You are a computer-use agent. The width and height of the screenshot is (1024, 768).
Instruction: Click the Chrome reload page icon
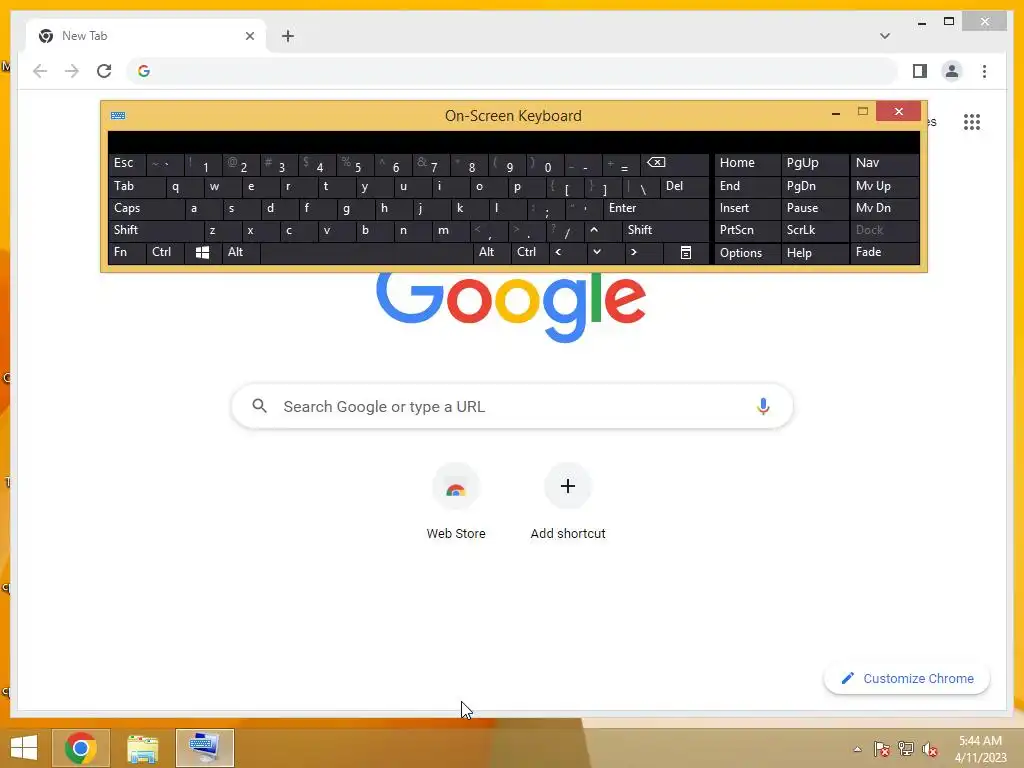[x=104, y=71]
